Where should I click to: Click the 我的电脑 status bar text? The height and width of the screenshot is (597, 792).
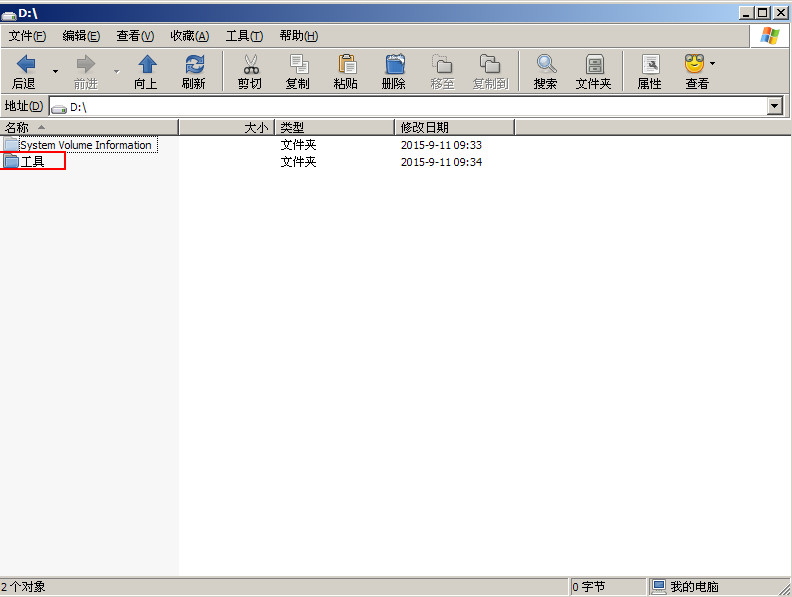pyautogui.click(x=695, y=586)
